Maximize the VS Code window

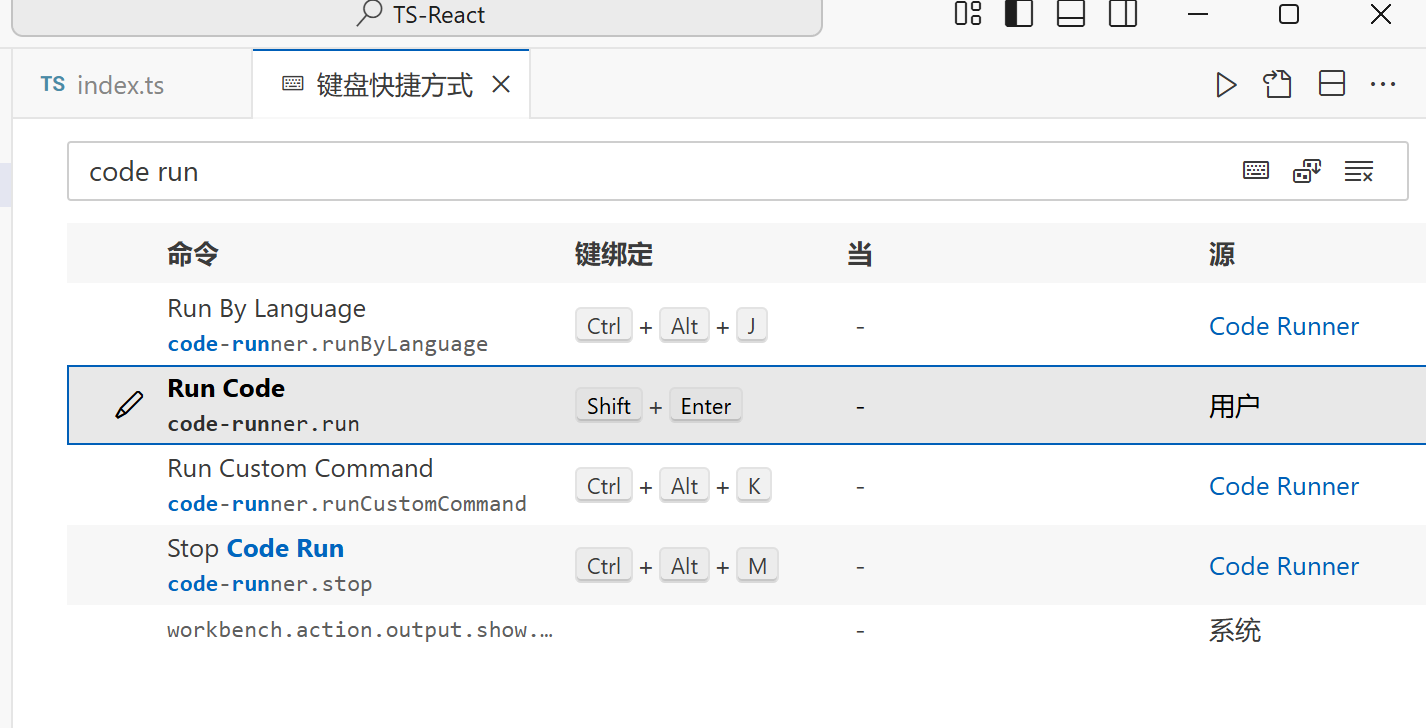point(1289,14)
